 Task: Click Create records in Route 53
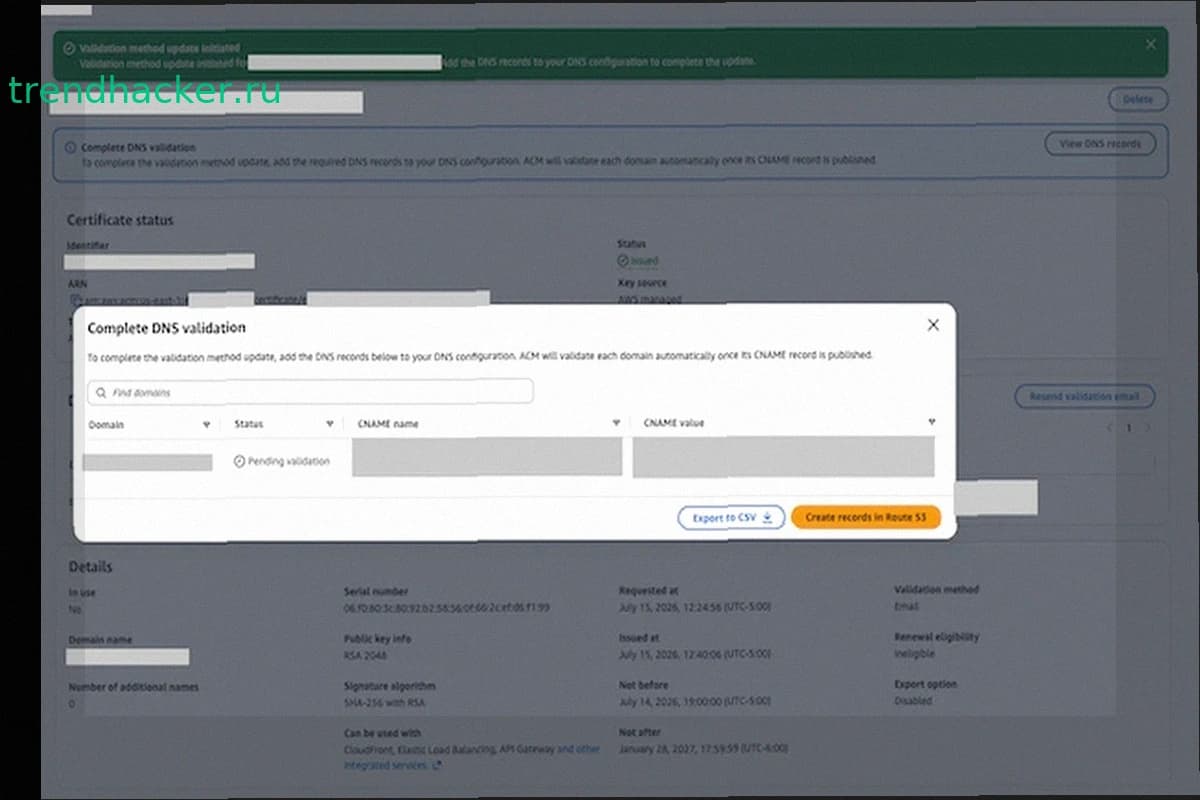(x=866, y=518)
